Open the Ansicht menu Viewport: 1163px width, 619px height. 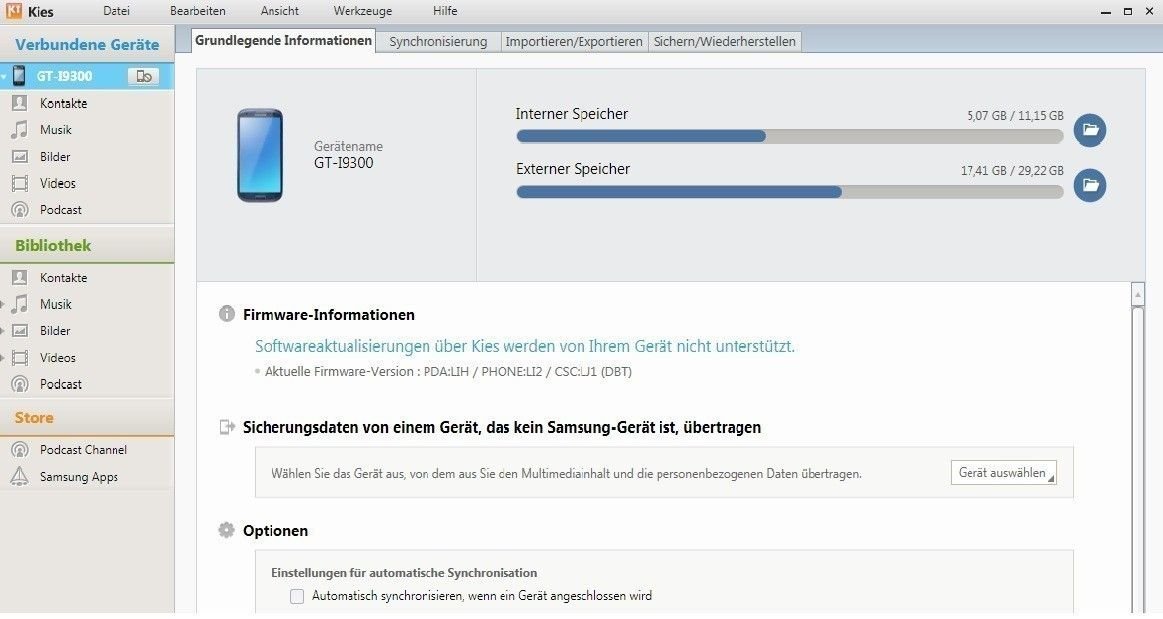click(x=280, y=11)
